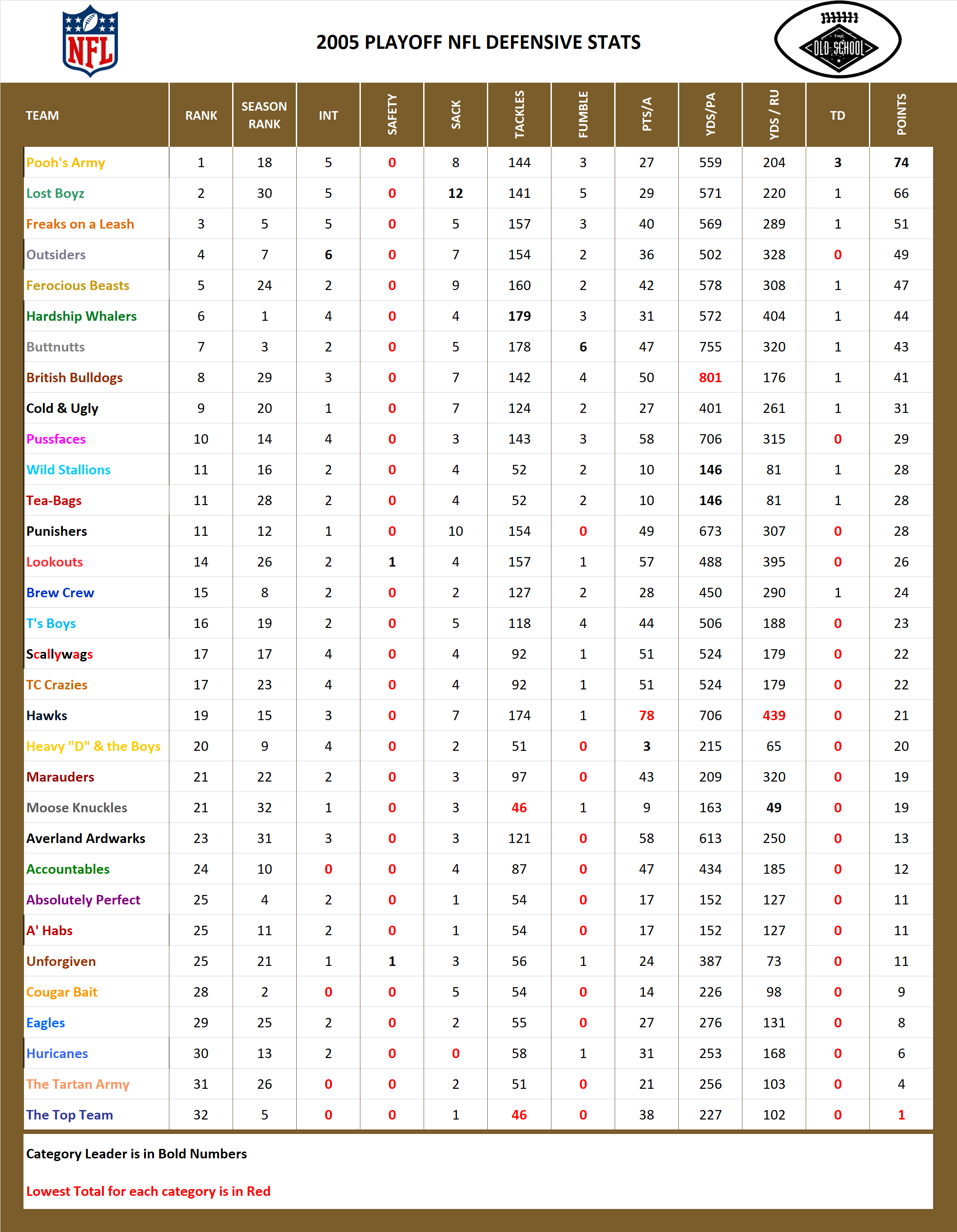Select the bold TD value for Pooh's Army
The width and height of the screenshot is (957, 1232).
coord(837,163)
